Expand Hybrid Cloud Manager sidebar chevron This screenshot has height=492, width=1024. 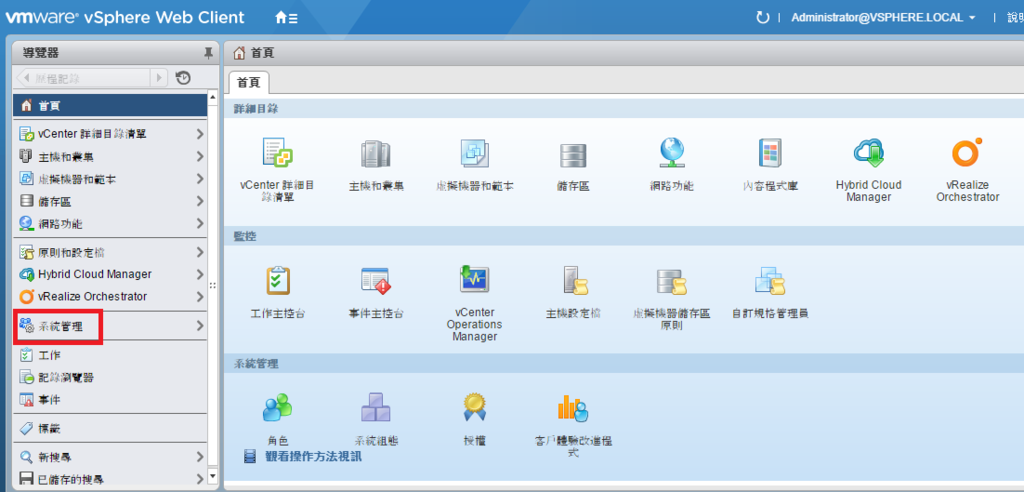pyautogui.click(x=200, y=274)
